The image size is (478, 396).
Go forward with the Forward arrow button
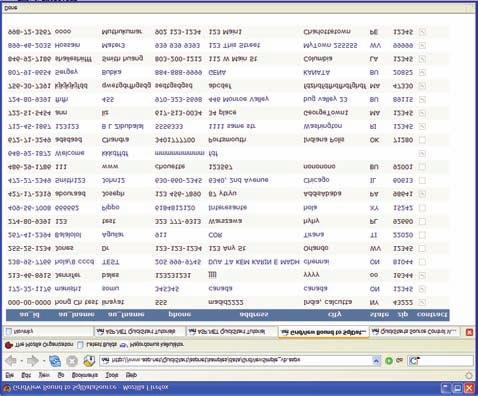32,361
